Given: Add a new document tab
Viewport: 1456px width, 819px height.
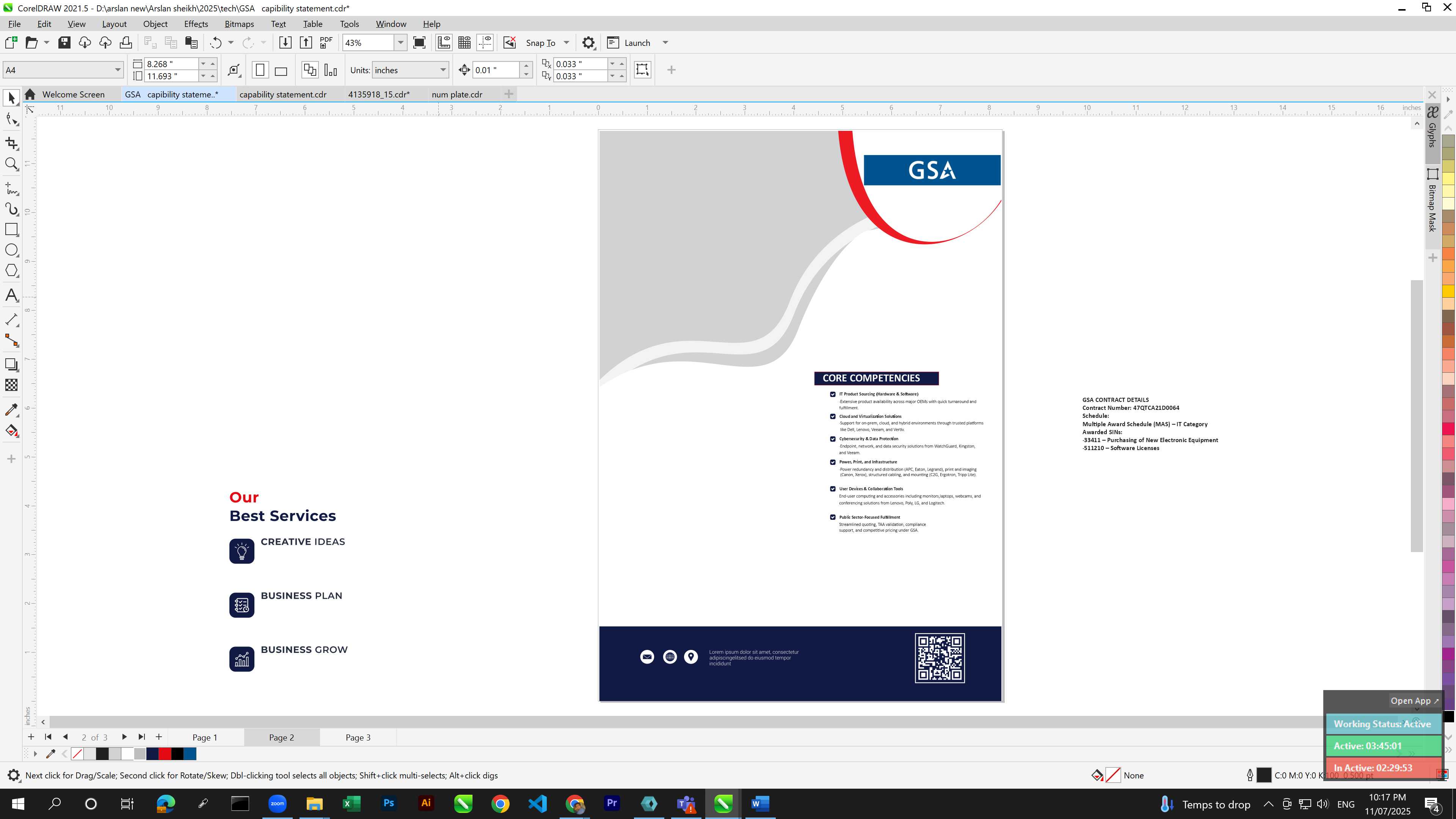Looking at the screenshot, I should 509,94.
